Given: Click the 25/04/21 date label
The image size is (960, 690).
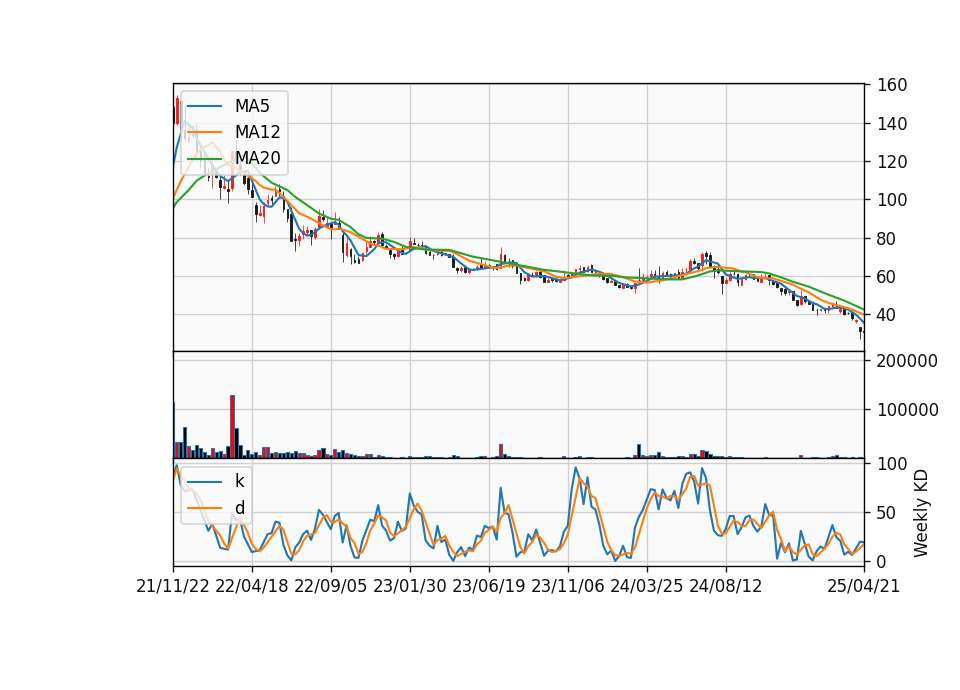Looking at the screenshot, I should click(x=863, y=586).
